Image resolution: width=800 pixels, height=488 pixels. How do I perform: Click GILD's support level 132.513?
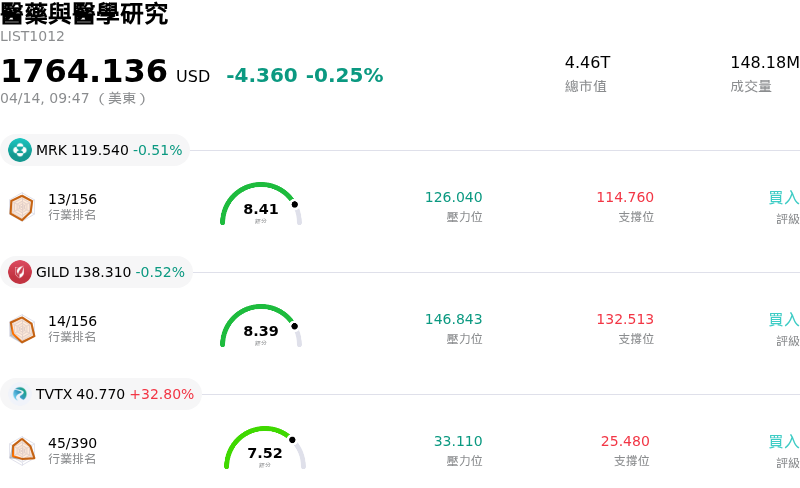click(625, 319)
